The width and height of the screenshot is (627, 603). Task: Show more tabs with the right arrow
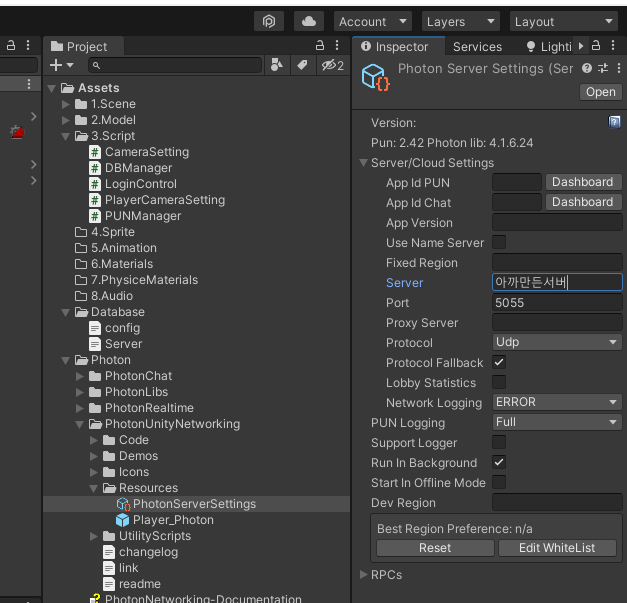coord(581,46)
